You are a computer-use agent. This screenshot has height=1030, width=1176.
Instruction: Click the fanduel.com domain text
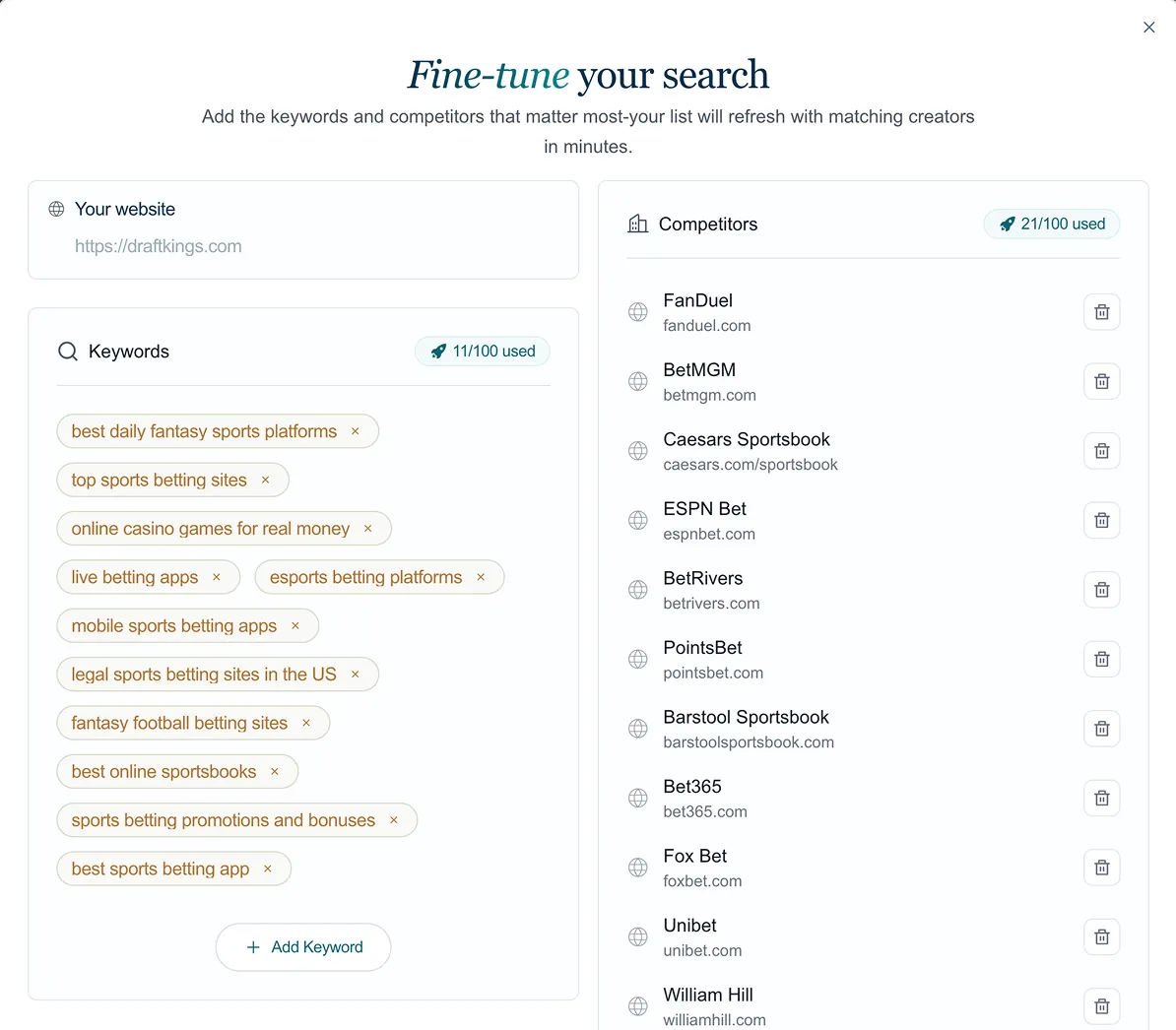706,325
